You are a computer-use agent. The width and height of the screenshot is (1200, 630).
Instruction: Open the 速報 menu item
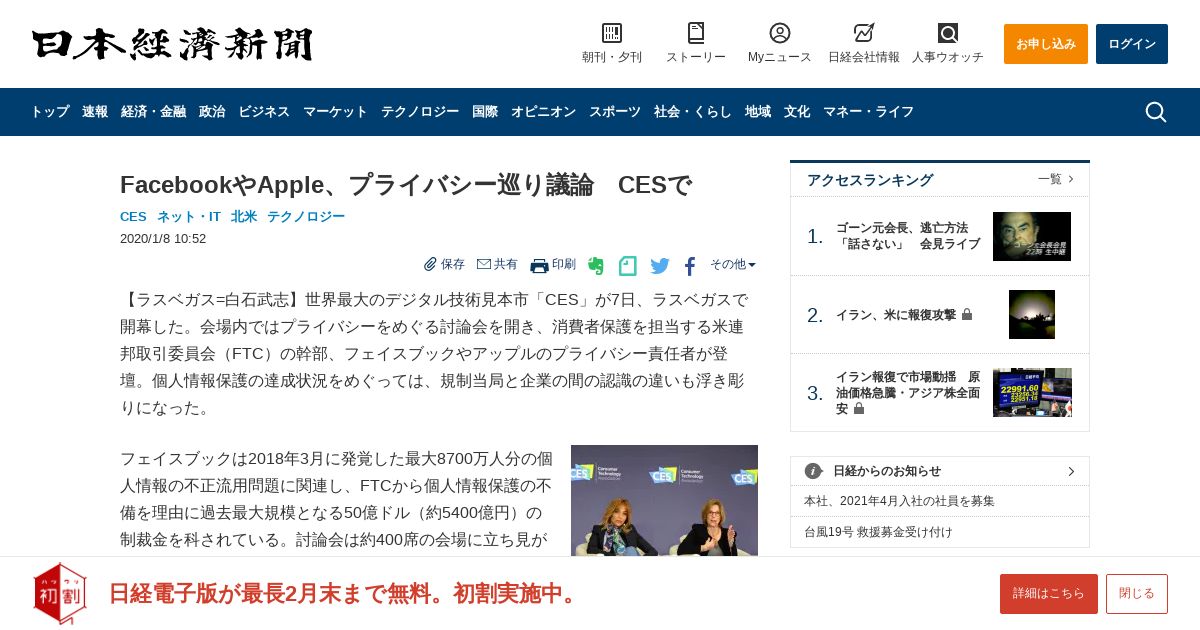pos(95,112)
